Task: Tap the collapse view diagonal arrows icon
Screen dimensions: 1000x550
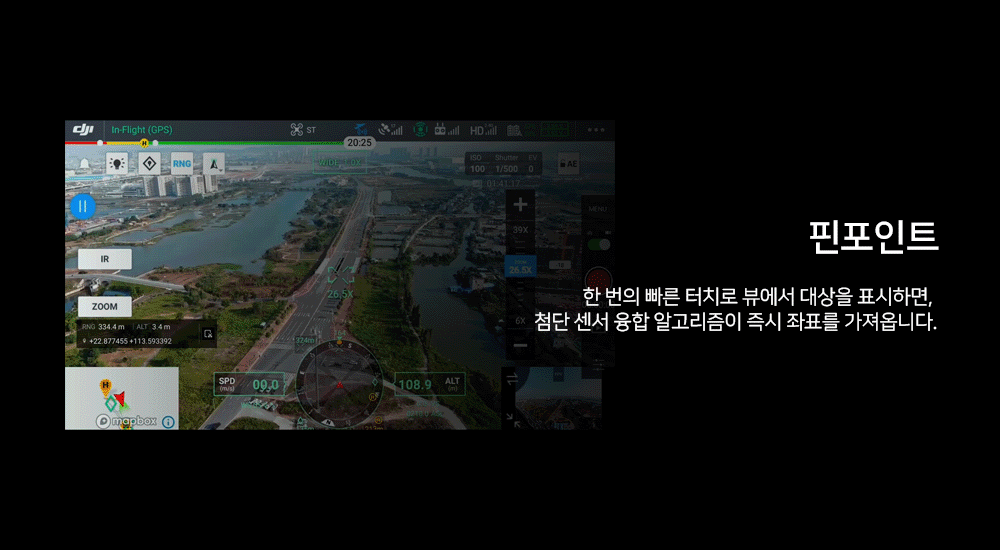Action: [x=513, y=419]
